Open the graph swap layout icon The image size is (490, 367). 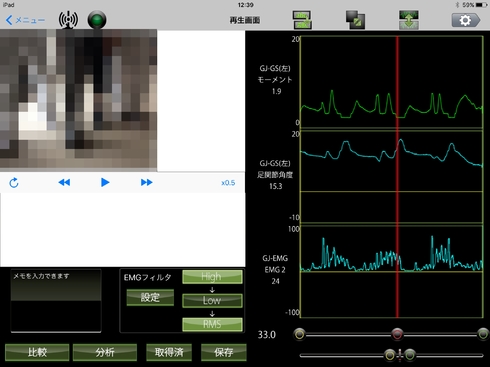coord(302,20)
